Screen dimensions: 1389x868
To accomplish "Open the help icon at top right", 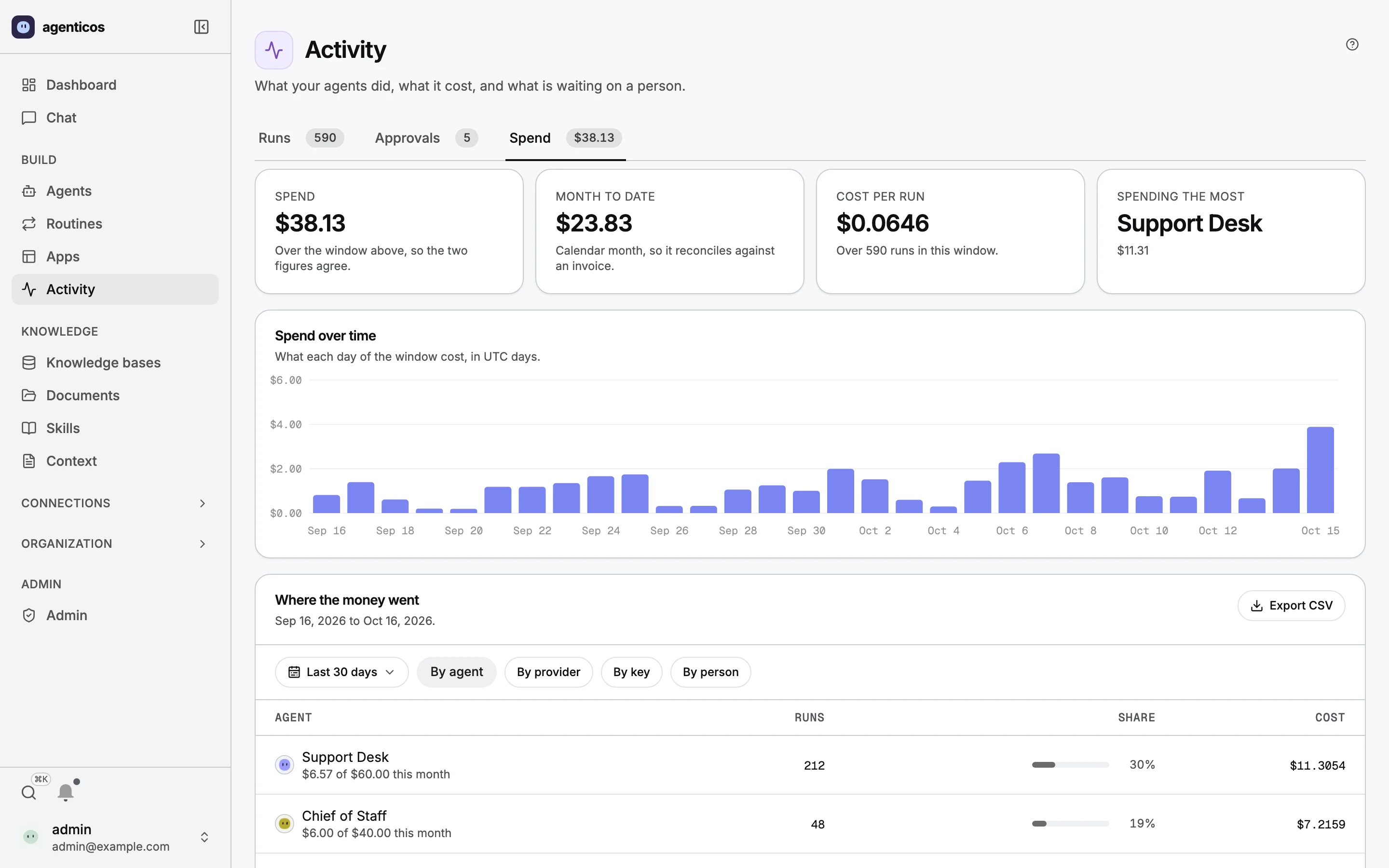I will 1352,45.
